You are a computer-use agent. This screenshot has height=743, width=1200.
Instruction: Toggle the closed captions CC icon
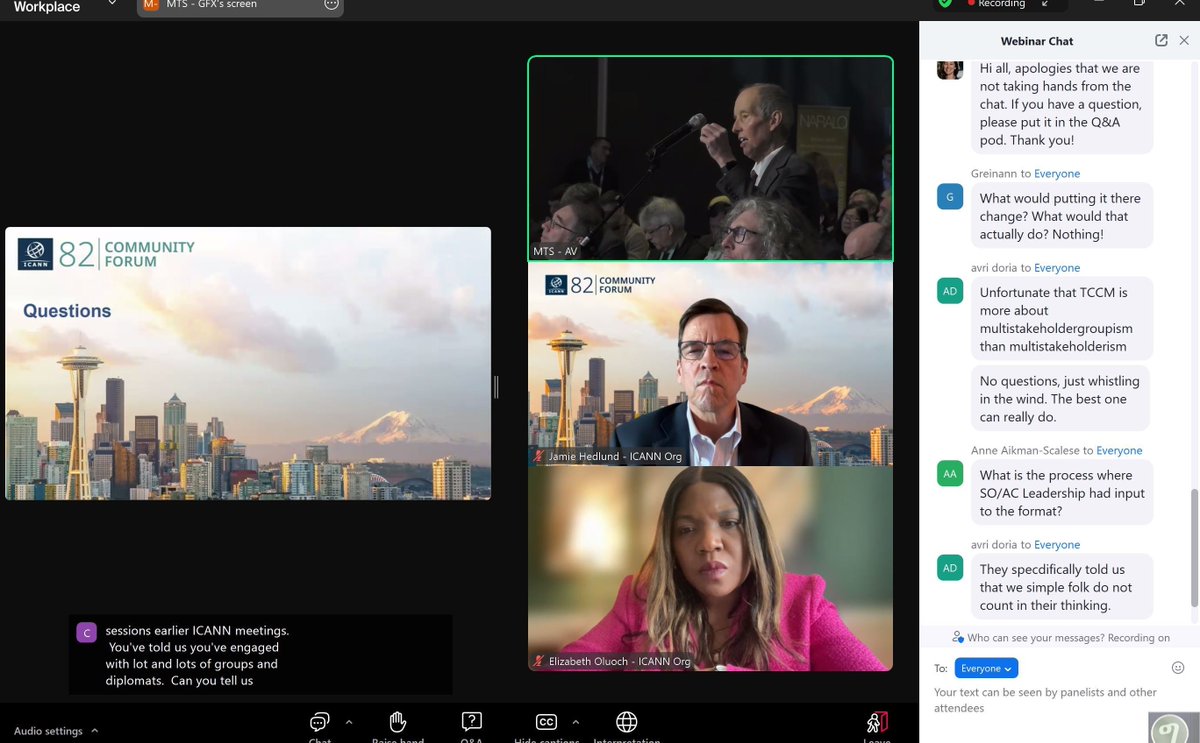pos(546,722)
